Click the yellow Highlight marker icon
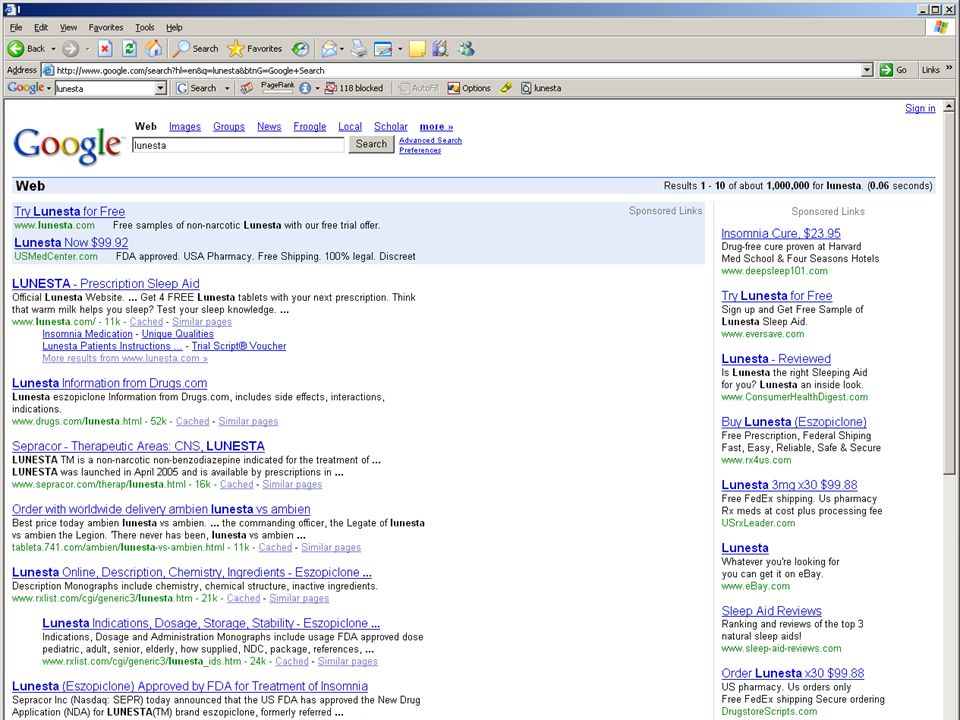Image resolution: width=960 pixels, height=720 pixels. point(506,88)
